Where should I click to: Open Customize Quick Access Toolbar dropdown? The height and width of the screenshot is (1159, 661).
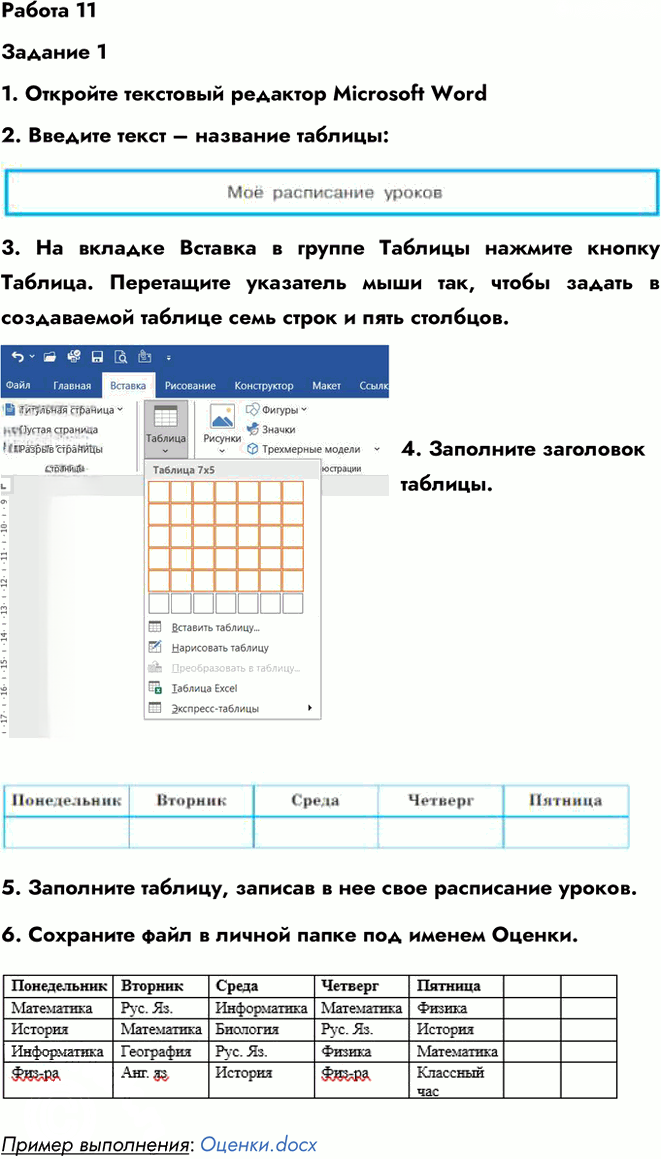[168, 358]
